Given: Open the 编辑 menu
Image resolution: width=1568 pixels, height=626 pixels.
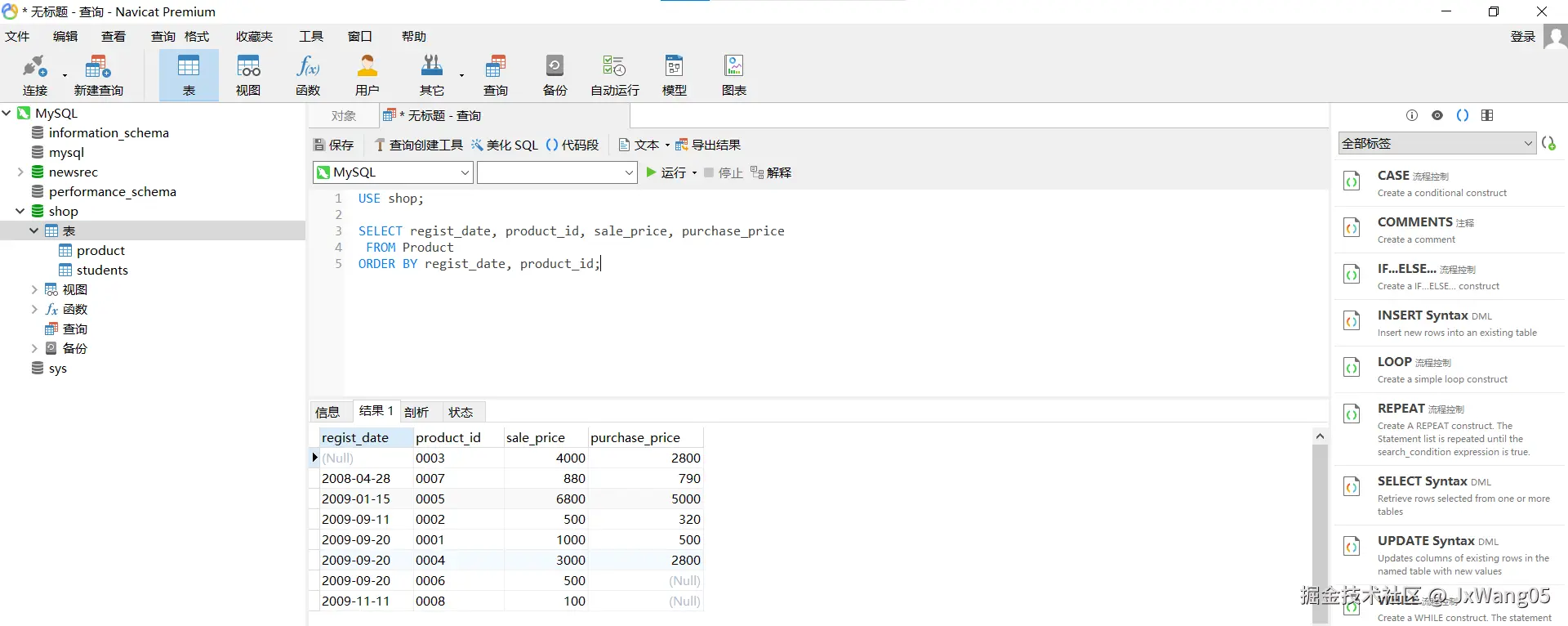Looking at the screenshot, I should 65,37.
